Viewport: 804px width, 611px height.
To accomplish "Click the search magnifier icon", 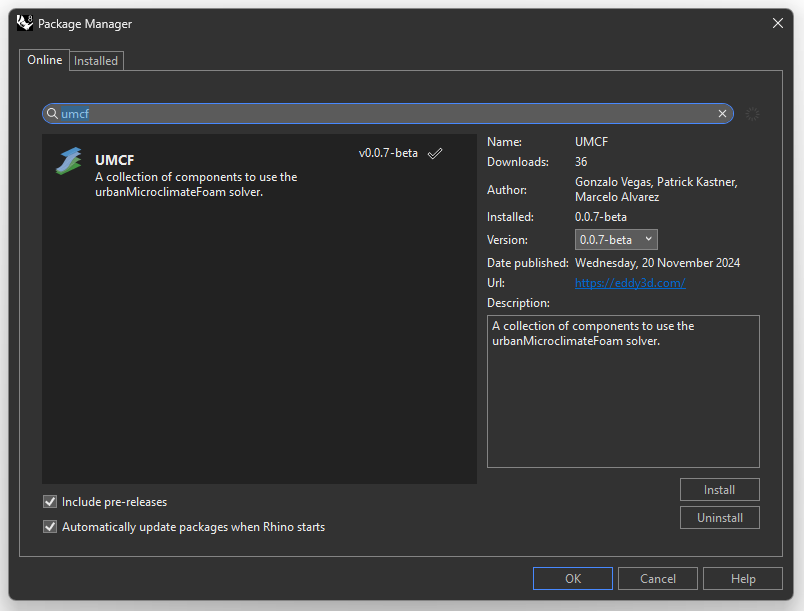I will click(52, 114).
